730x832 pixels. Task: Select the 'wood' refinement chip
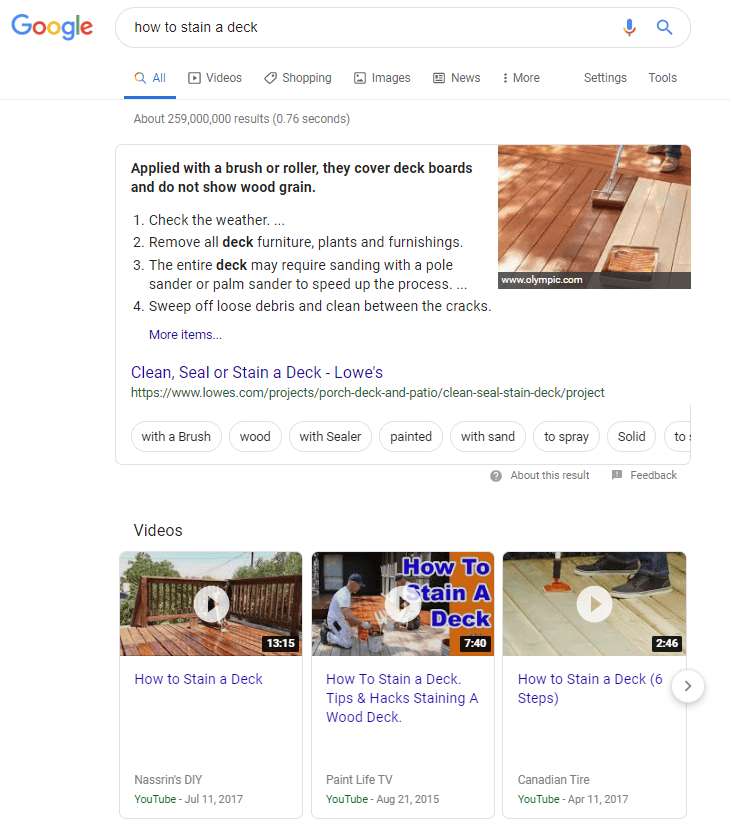click(255, 437)
